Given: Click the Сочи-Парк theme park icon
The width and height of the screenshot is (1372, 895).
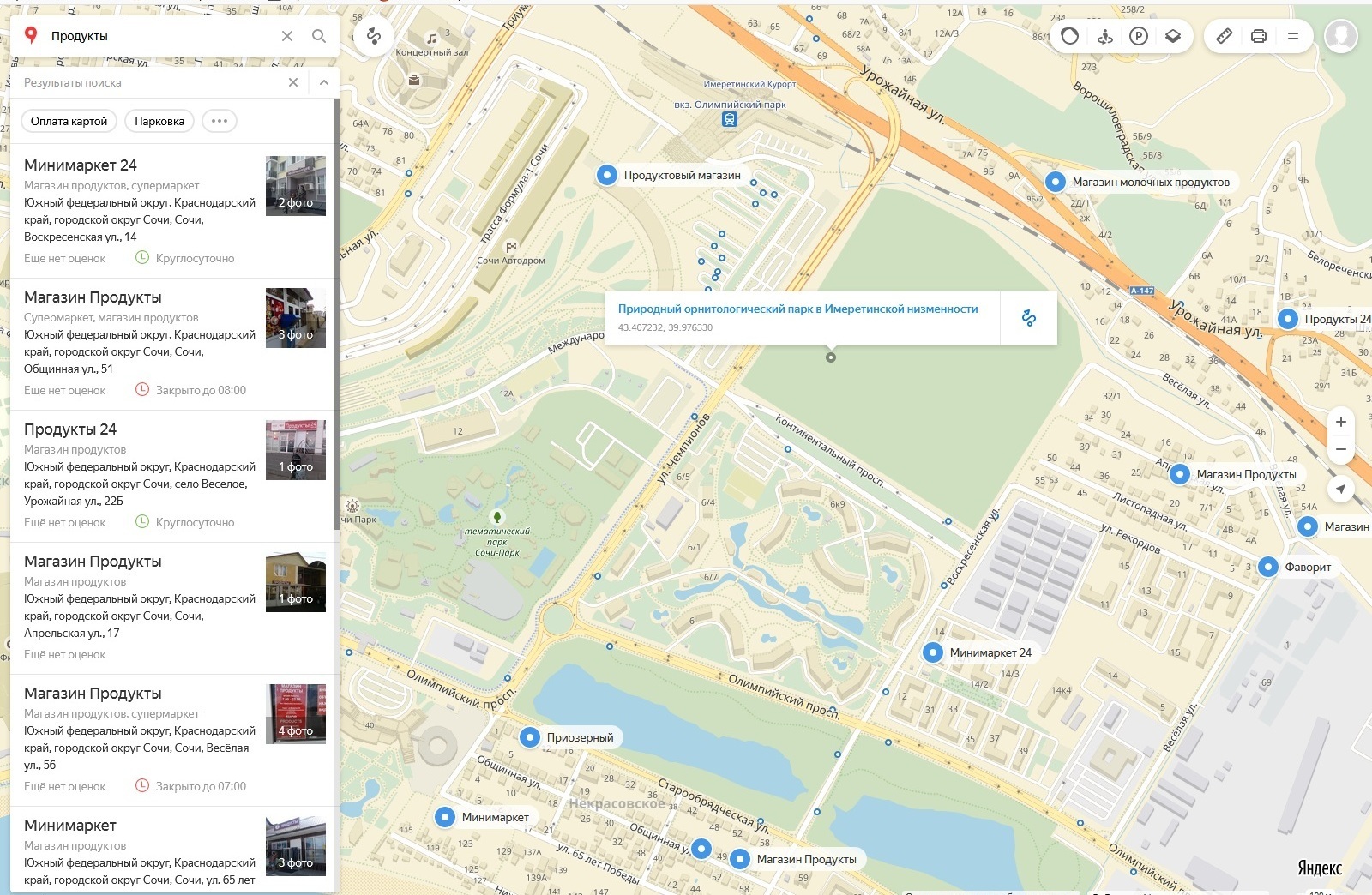Looking at the screenshot, I should coord(496,516).
